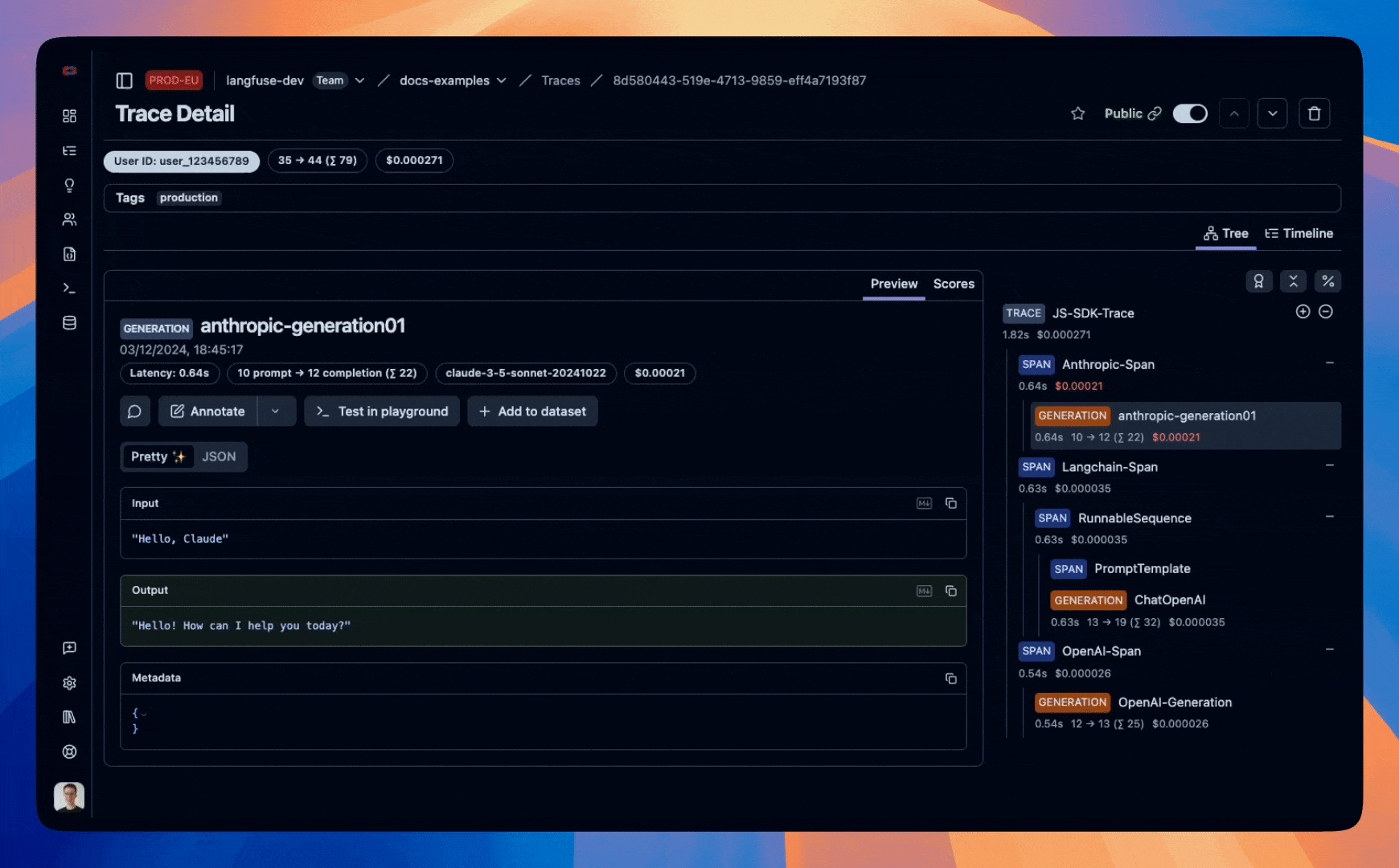
Task: Open the Datasets database icon in sidebar
Action: pos(70,323)
